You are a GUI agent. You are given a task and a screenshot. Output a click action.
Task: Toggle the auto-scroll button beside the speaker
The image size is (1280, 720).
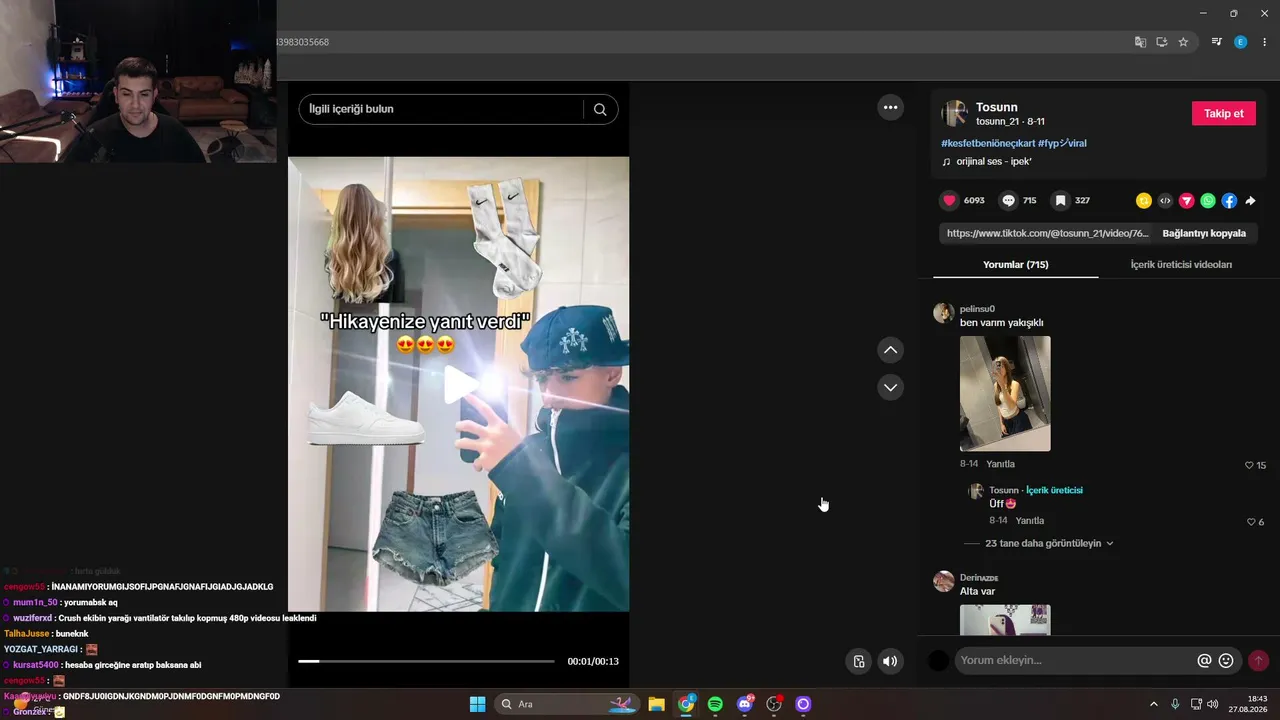point(858,661)
